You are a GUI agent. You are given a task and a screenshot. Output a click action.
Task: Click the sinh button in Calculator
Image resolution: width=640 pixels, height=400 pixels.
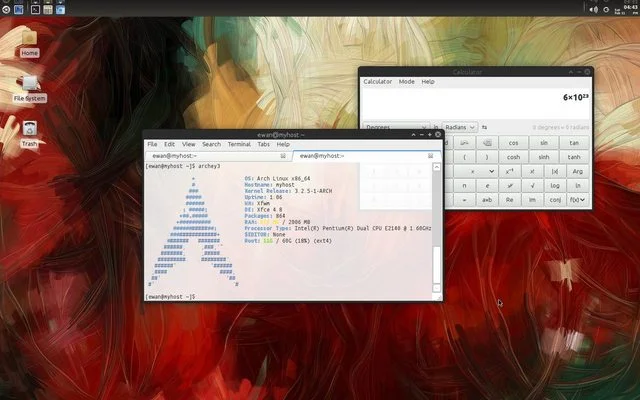[544, 157]
